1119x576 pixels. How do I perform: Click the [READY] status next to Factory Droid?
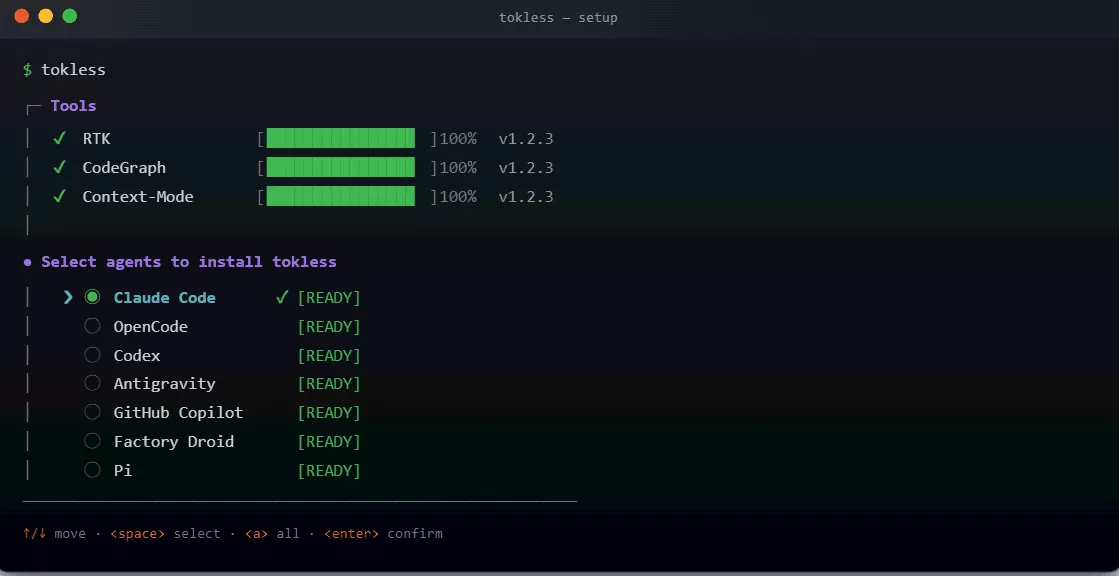329,442
